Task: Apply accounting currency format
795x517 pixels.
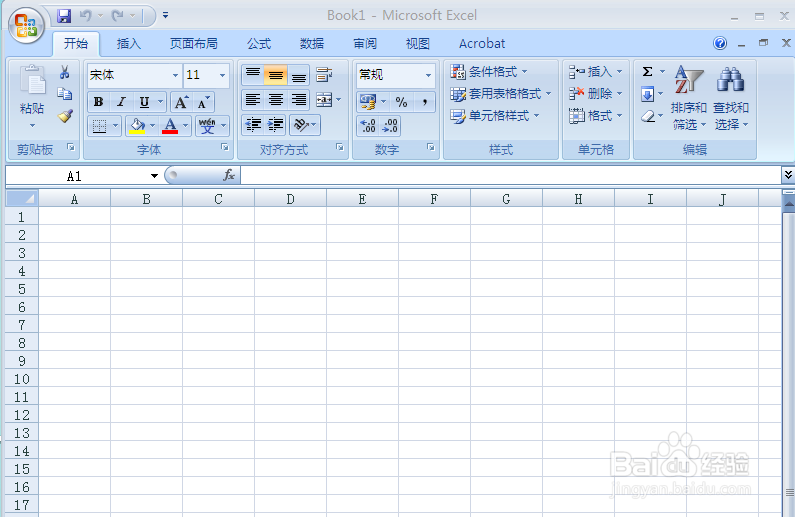Action: tap(368, 102)
